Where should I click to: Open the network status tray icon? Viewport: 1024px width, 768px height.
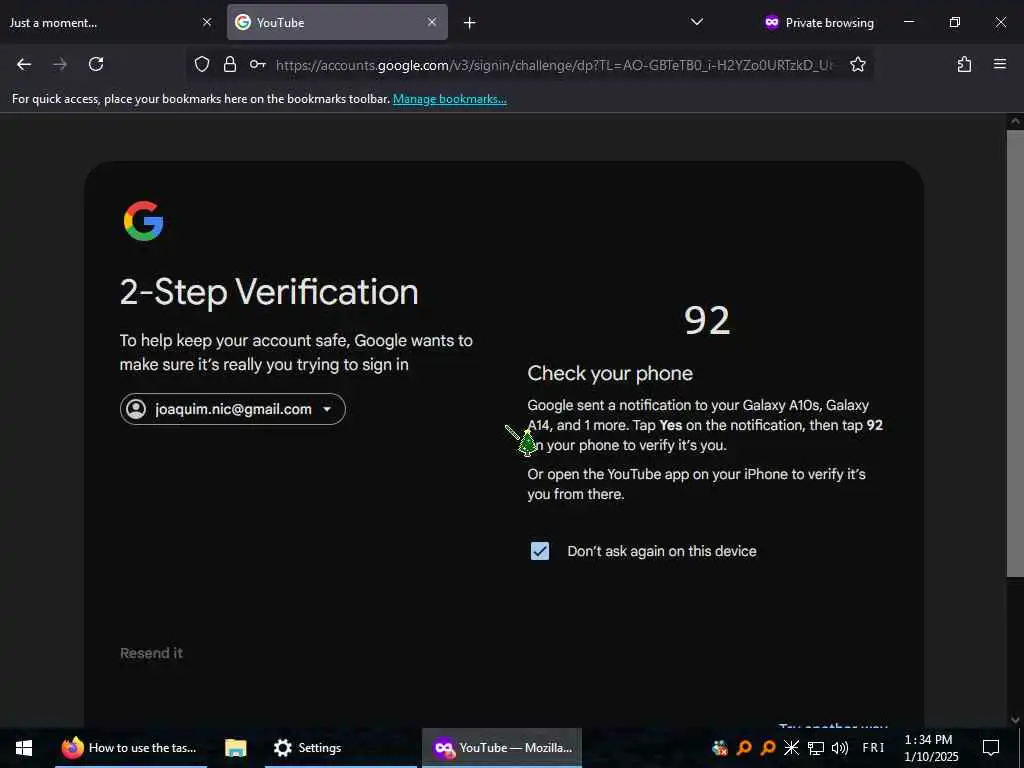point(816,748)
